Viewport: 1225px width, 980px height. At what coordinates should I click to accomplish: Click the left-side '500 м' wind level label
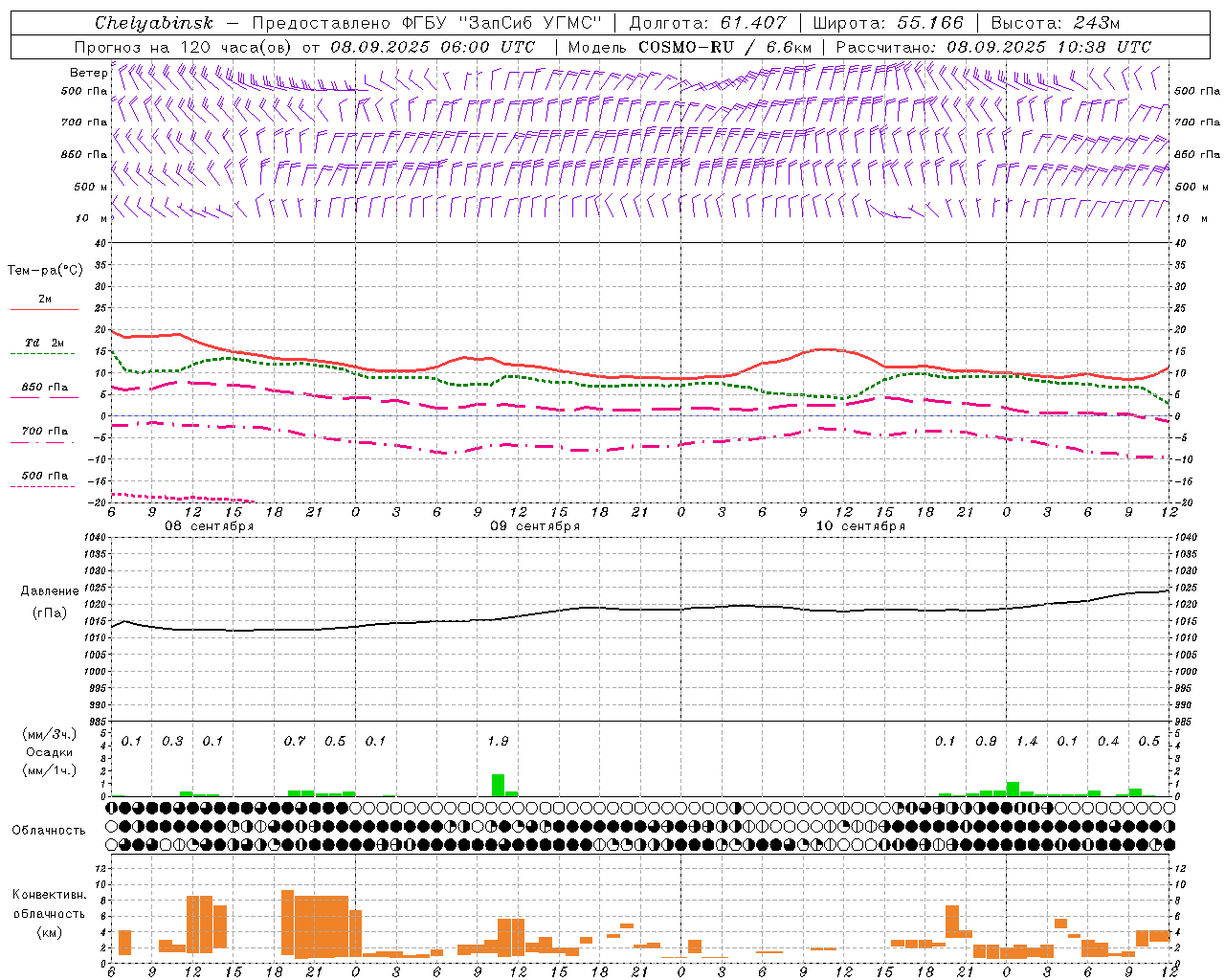tap(91, 188)
